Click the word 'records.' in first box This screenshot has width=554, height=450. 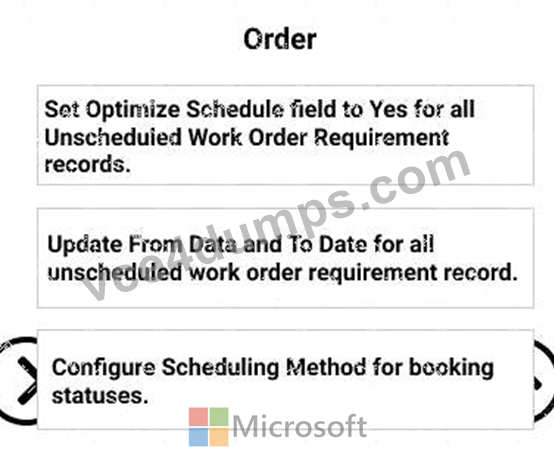tap(88, 164)
